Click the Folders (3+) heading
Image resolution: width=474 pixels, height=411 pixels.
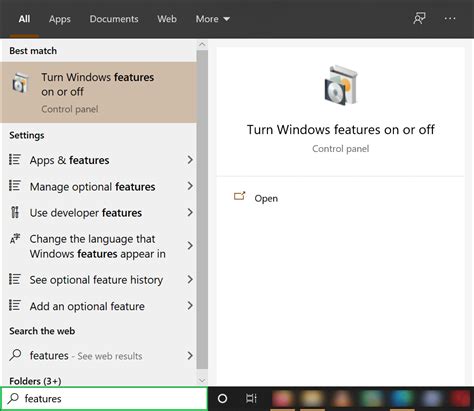tap(35, 381)
